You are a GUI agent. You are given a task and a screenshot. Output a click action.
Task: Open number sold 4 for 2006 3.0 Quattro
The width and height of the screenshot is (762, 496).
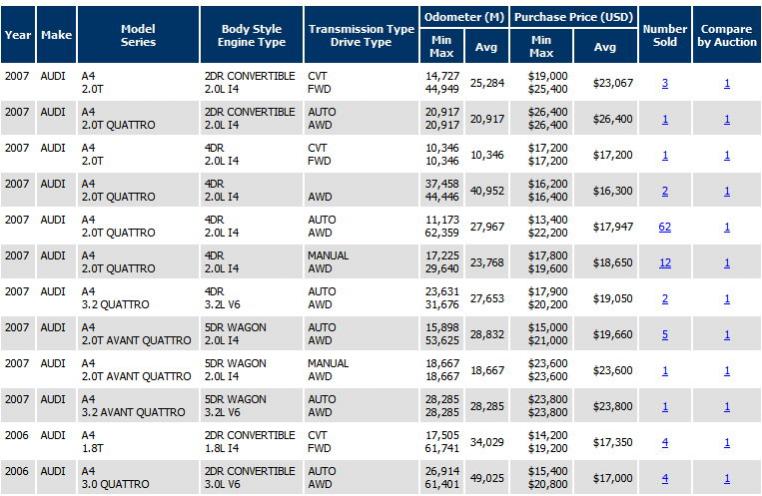[x=665, y=479]
